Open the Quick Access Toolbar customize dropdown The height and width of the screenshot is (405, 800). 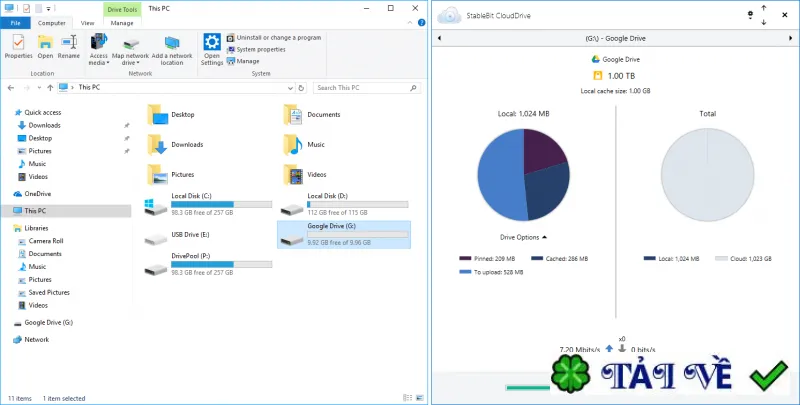[48, 9]
